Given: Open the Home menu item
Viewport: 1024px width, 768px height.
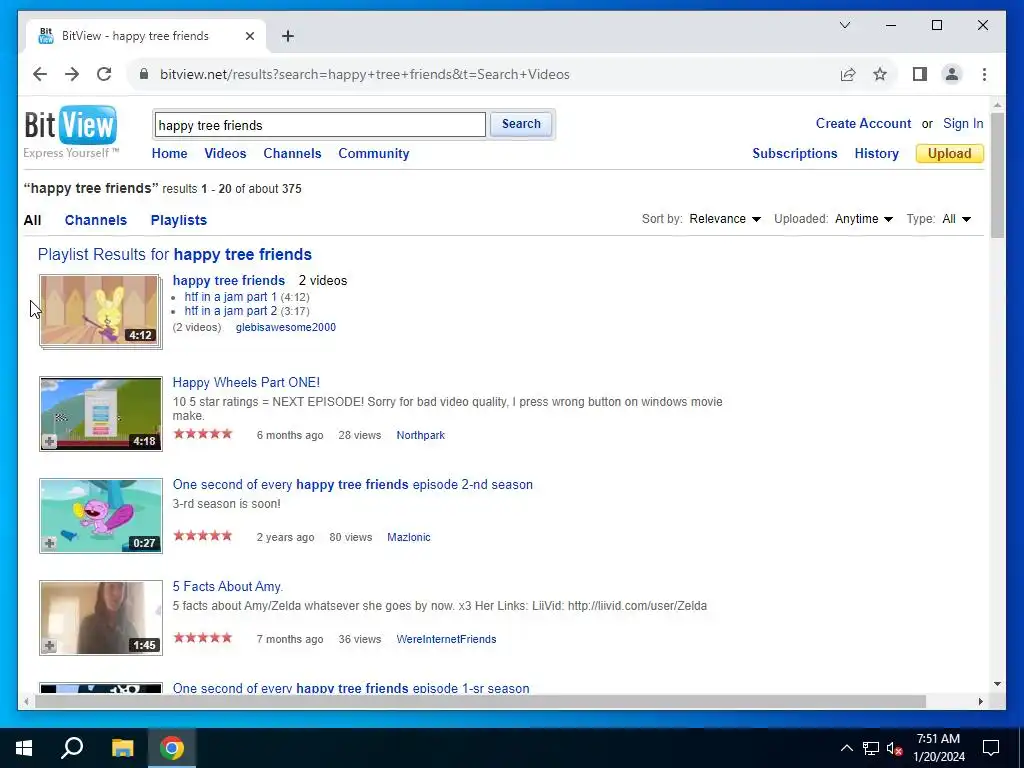Looking at the screenshot, I should tap(169, 153).
